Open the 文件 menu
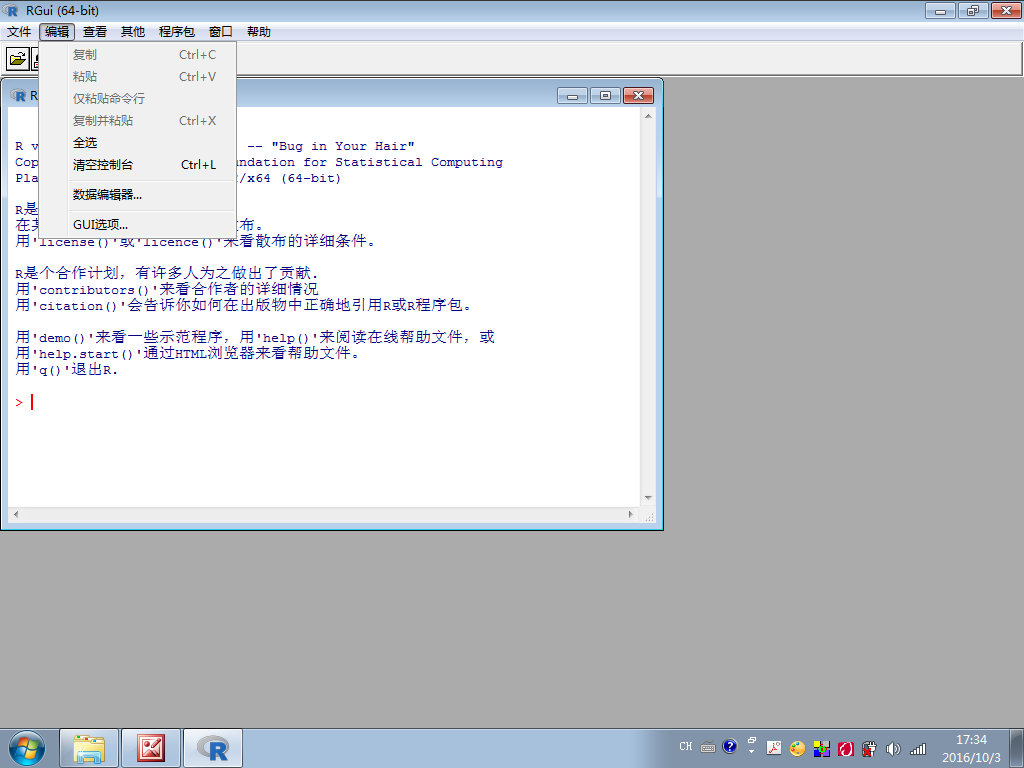This screenshot has width=1024, height=768. (18, 31)
